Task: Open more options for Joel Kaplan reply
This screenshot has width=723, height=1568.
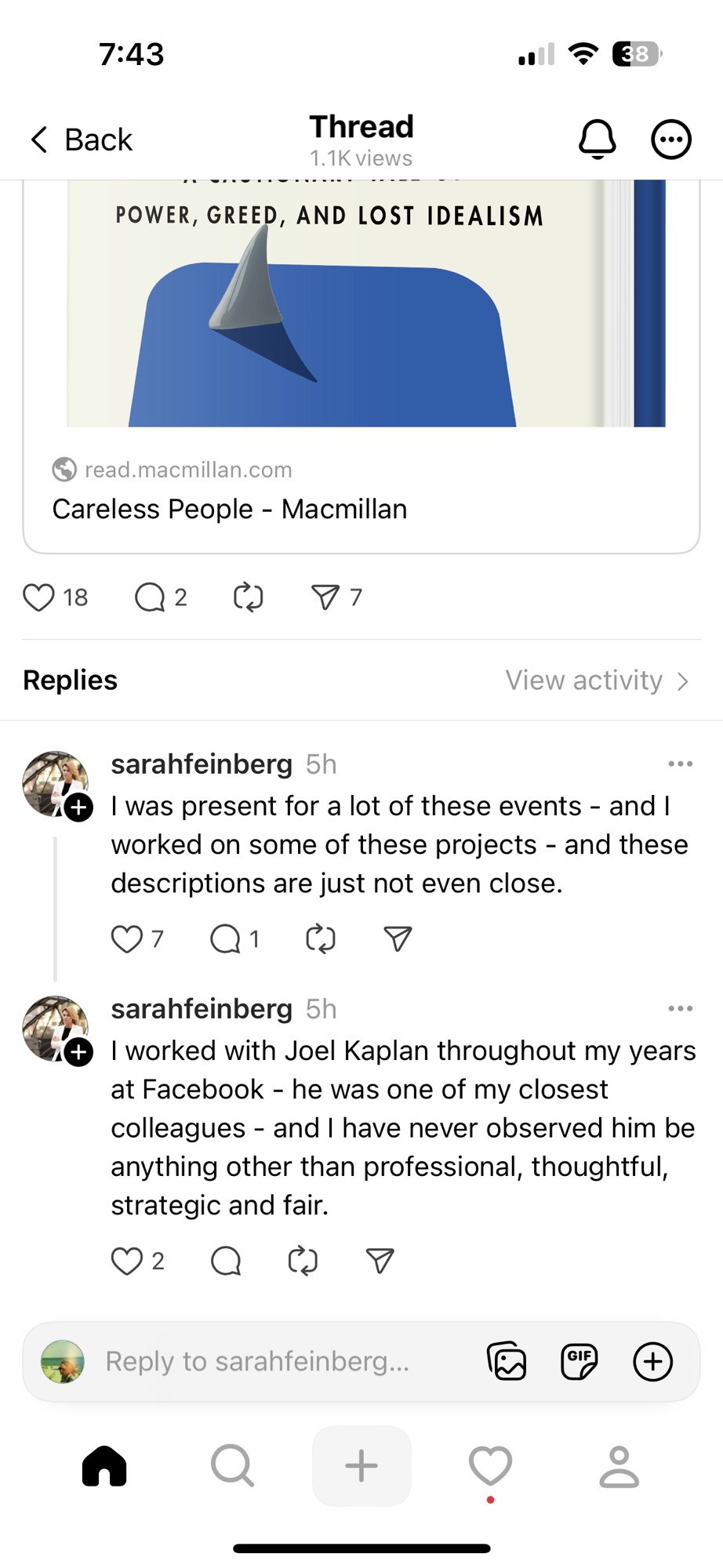Action: click(x=680, y=1009)
